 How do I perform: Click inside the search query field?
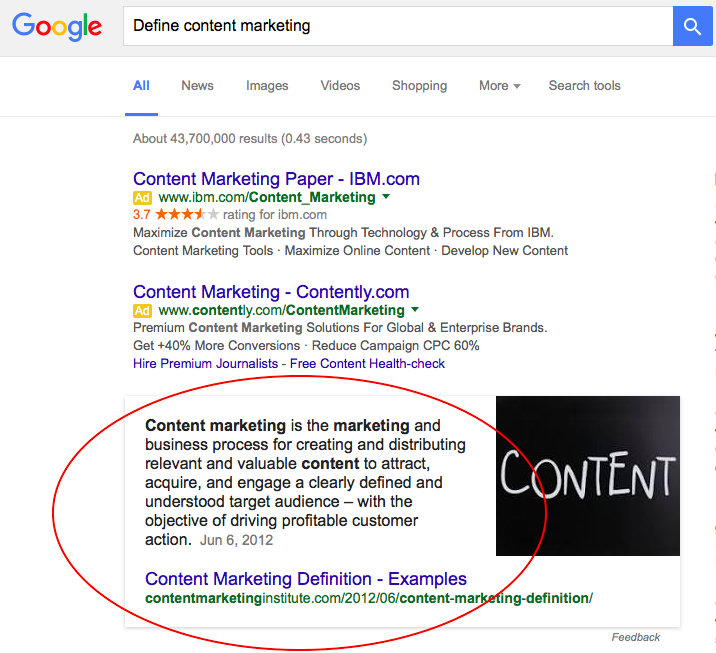(398, 26)
